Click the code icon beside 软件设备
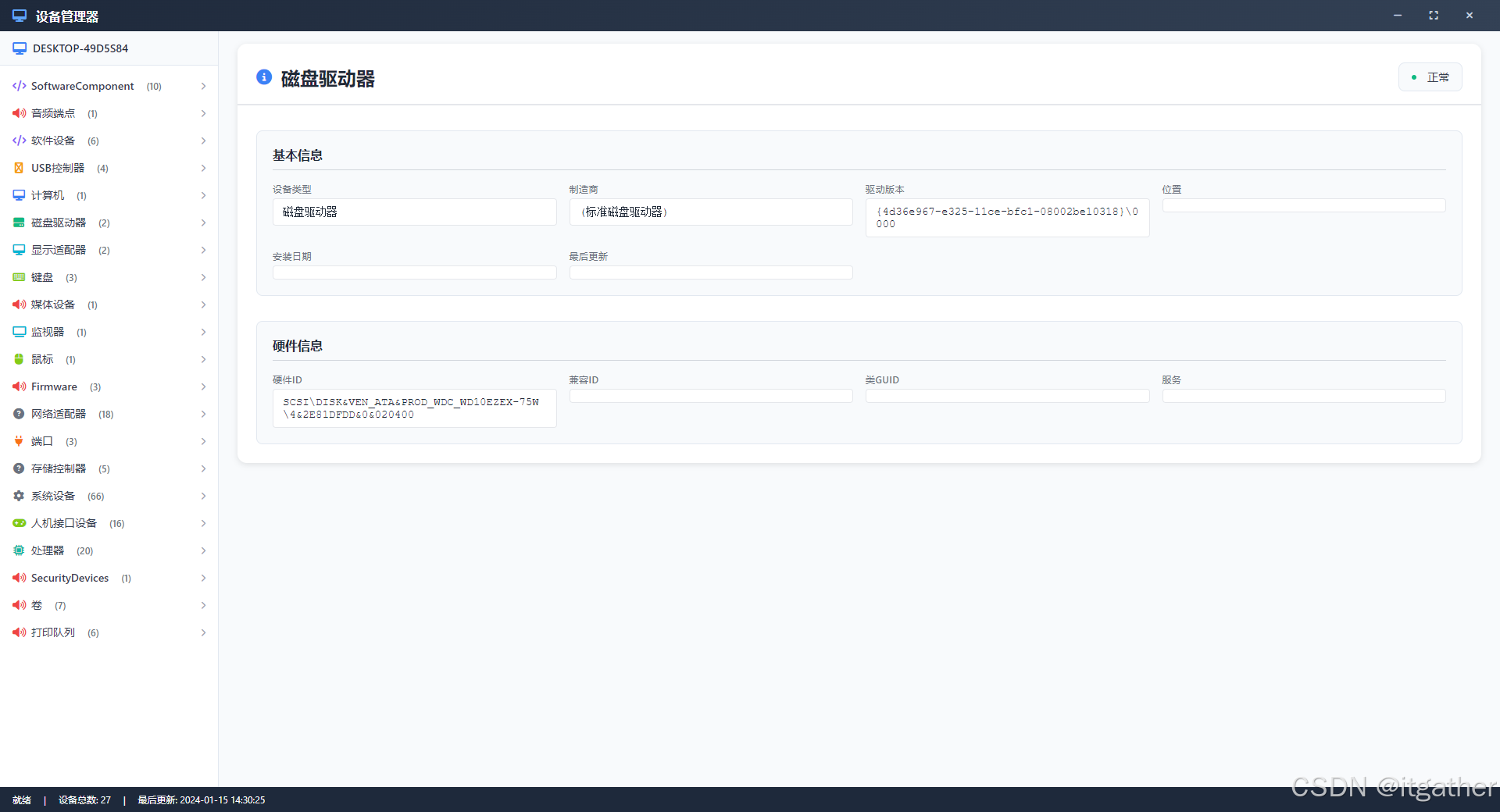Screen dimensions: 1500x812 pyautogui.click(x=19, y=141)
